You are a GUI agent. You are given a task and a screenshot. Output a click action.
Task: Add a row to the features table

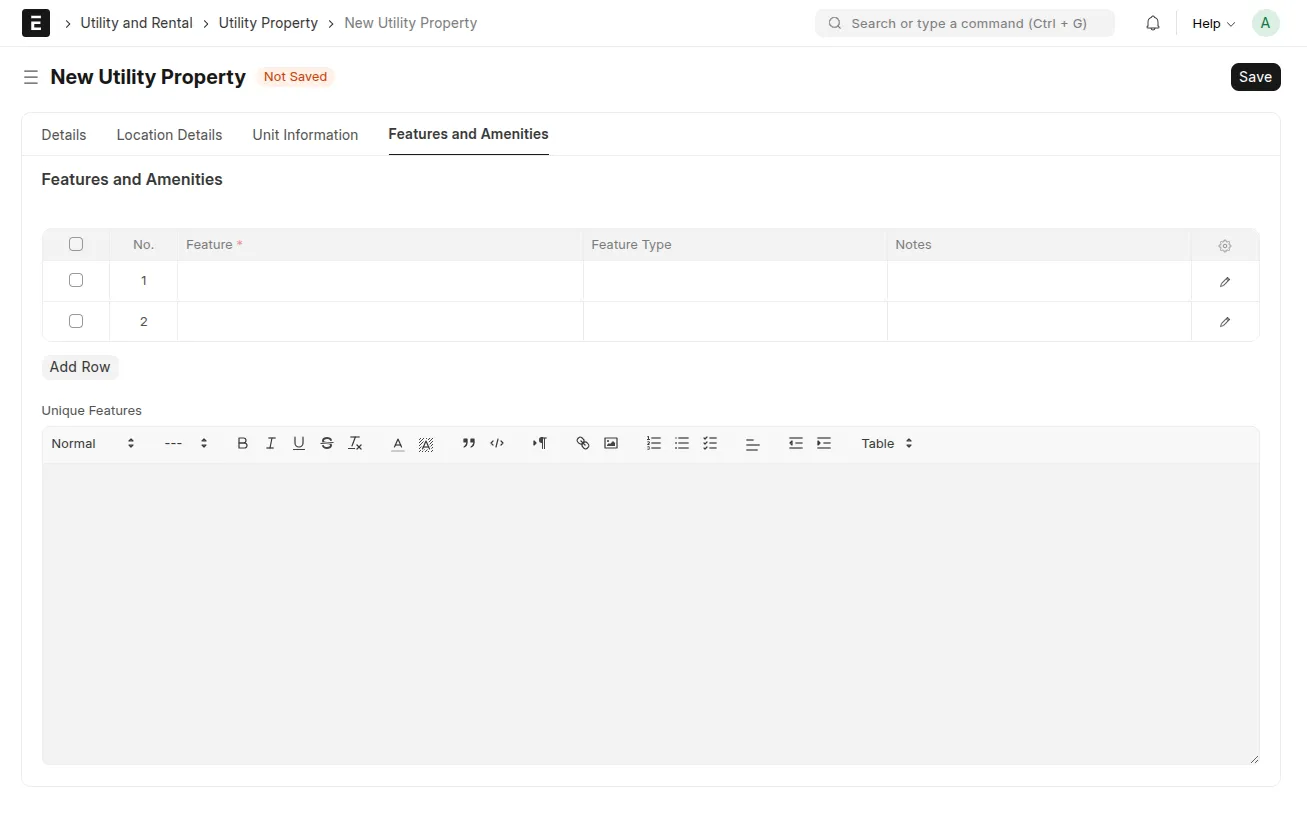tap(80, 367)
